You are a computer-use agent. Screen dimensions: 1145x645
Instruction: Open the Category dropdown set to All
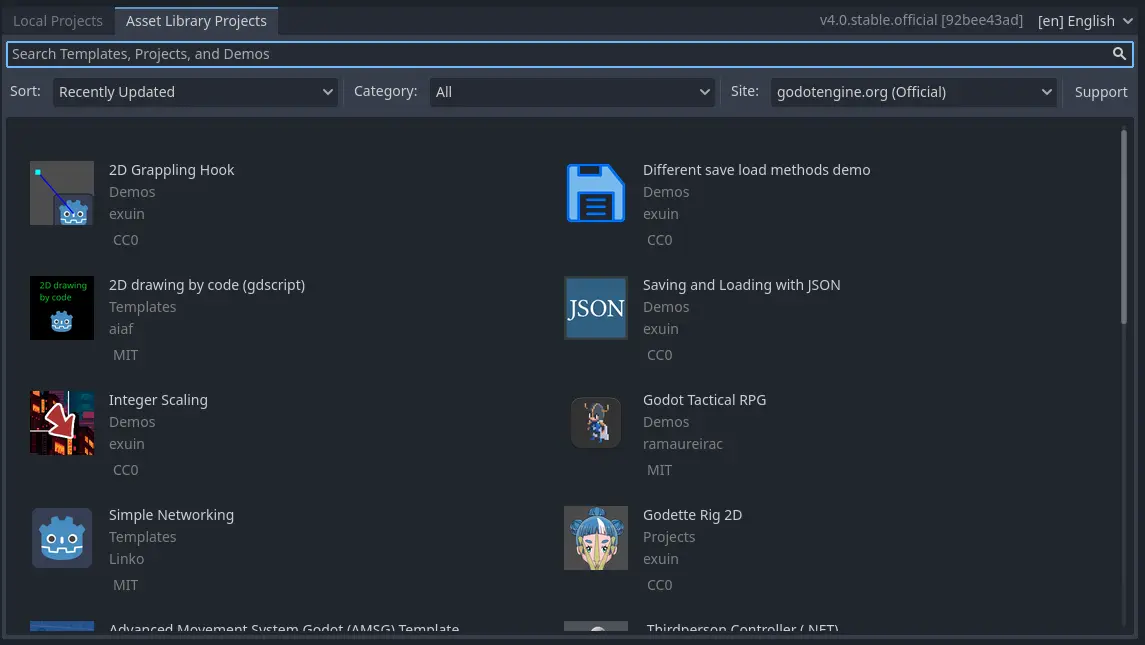tap(572, 91)
